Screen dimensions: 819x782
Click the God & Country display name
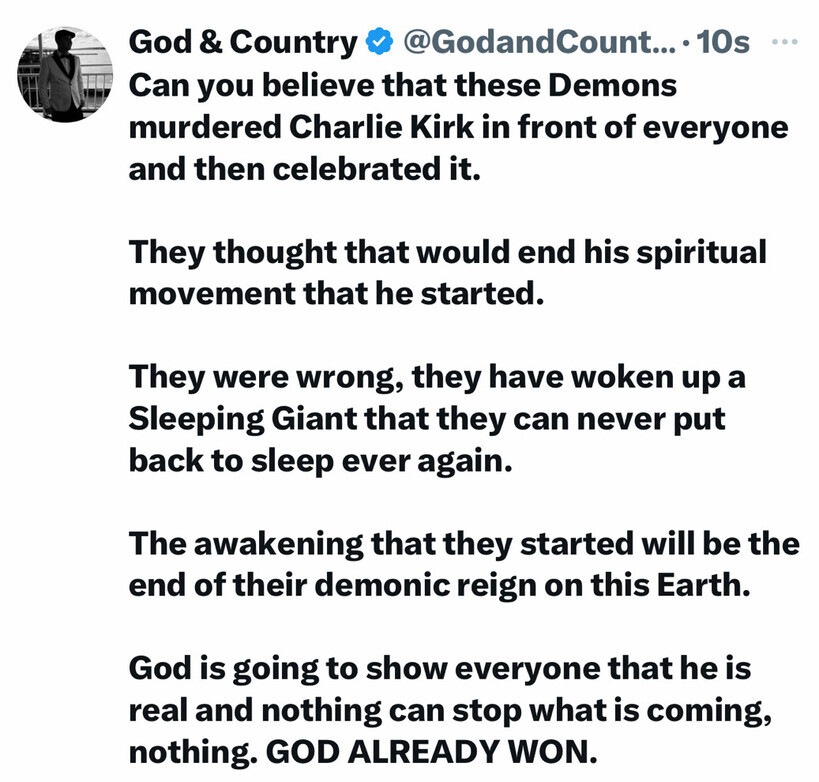pos(243,43)
